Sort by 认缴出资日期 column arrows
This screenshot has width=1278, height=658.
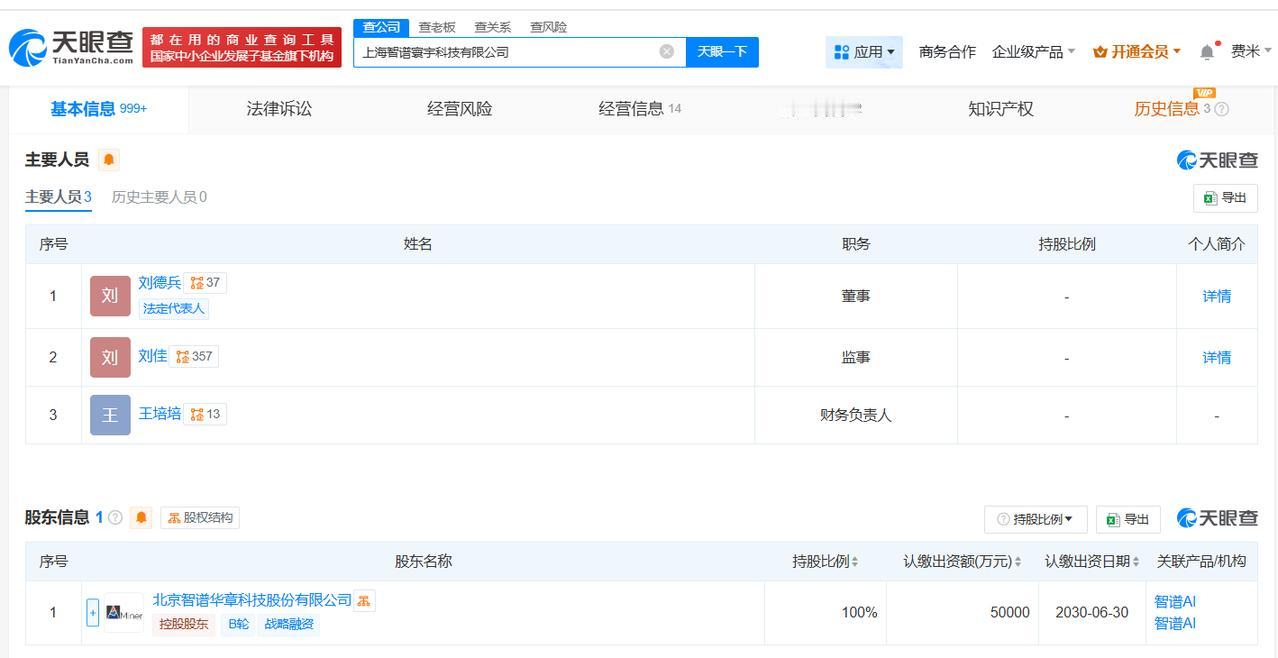click(1137, 562)
